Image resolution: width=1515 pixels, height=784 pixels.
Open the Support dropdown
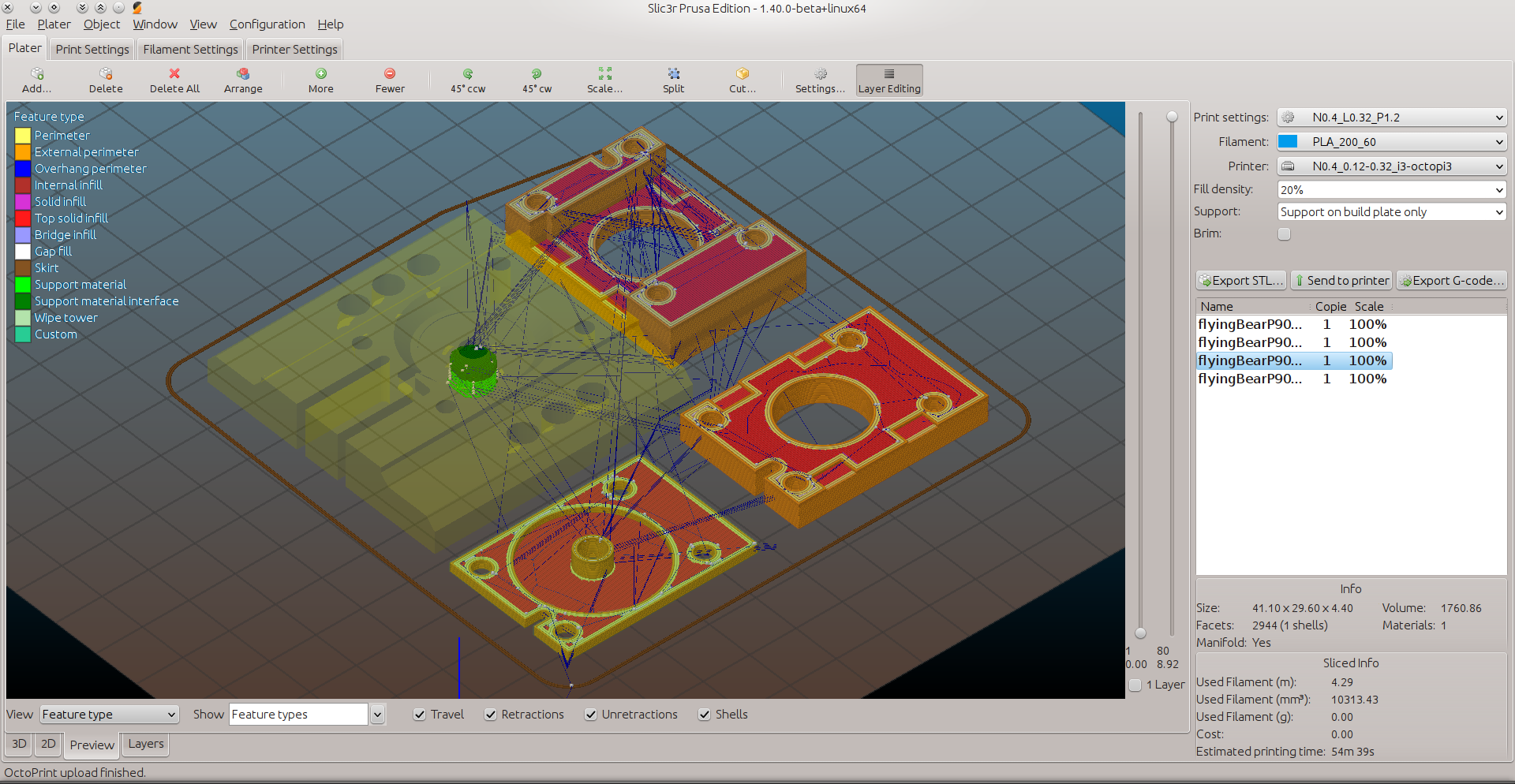(1392, 212)
